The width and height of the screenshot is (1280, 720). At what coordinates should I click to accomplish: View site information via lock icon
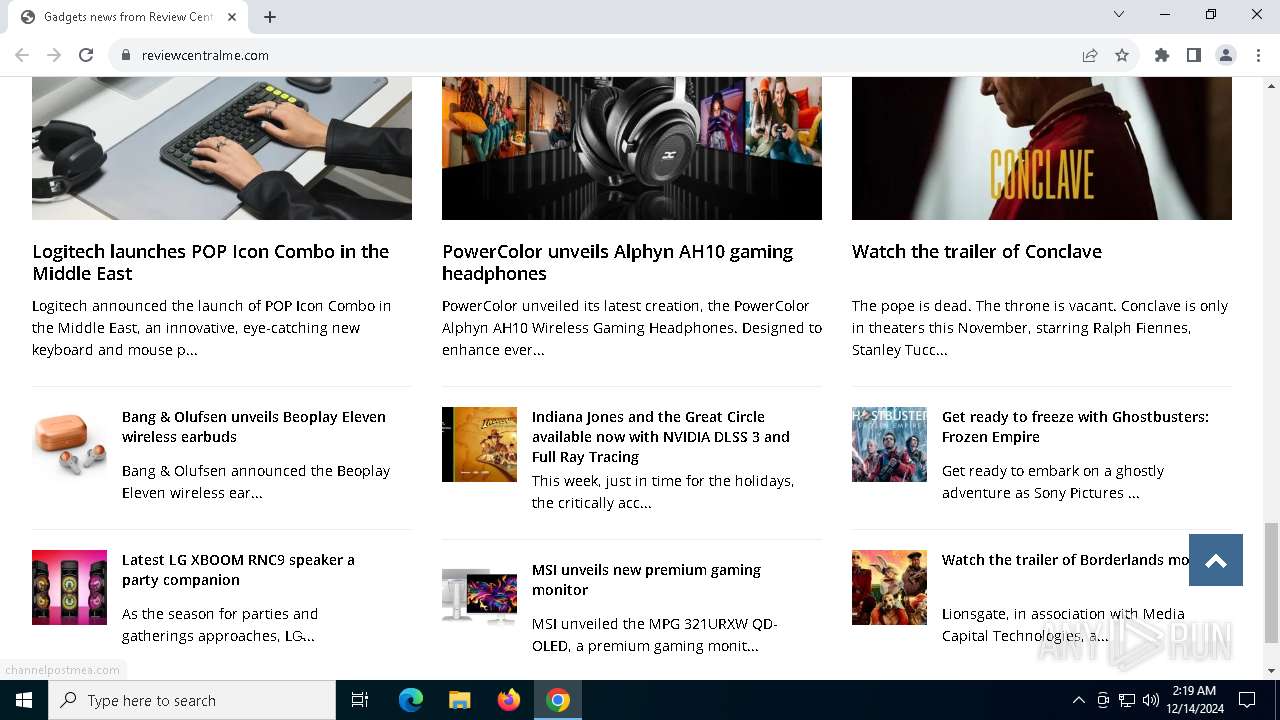(x=126, y=55)
